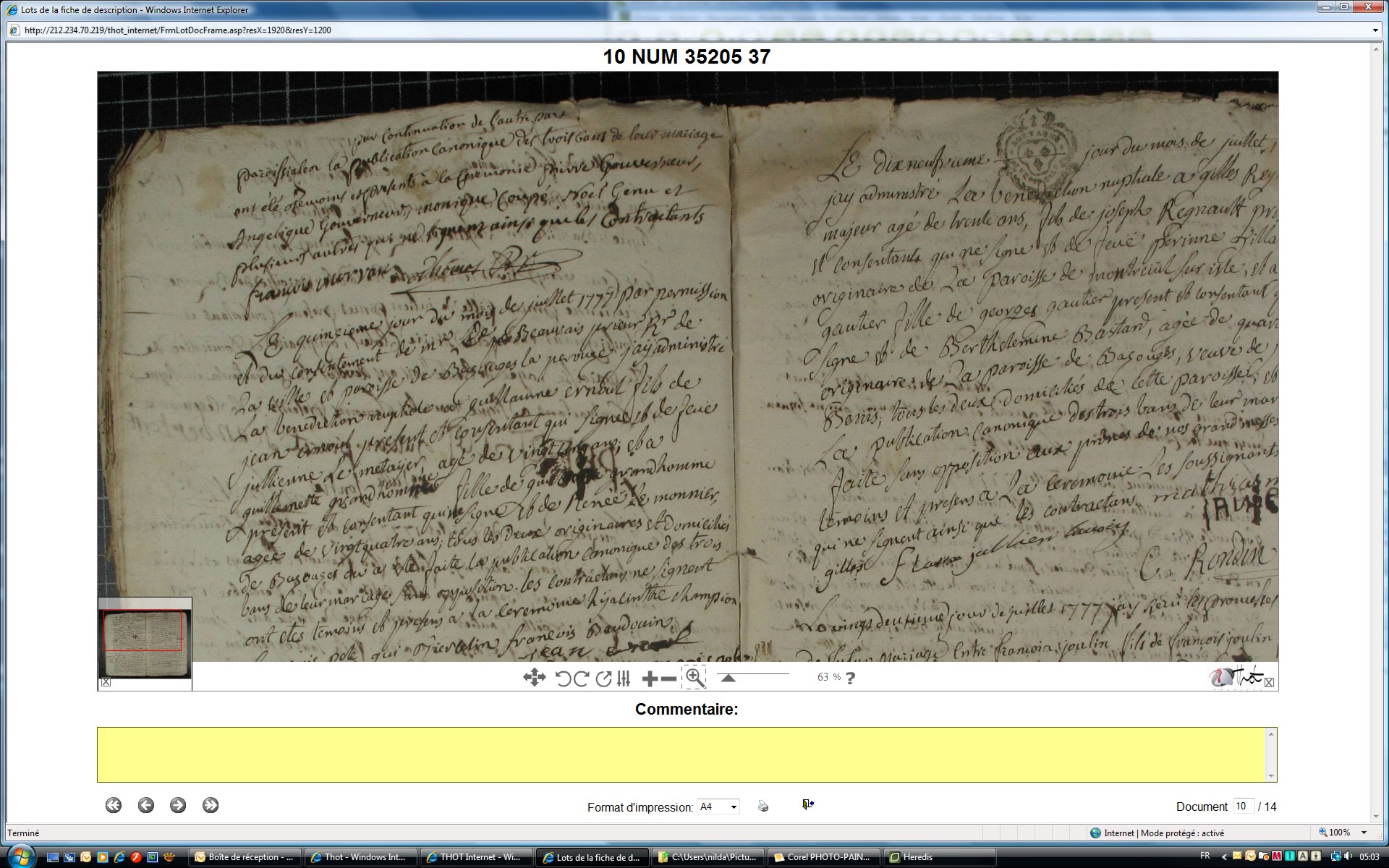Go to the first document

[113, 806]
